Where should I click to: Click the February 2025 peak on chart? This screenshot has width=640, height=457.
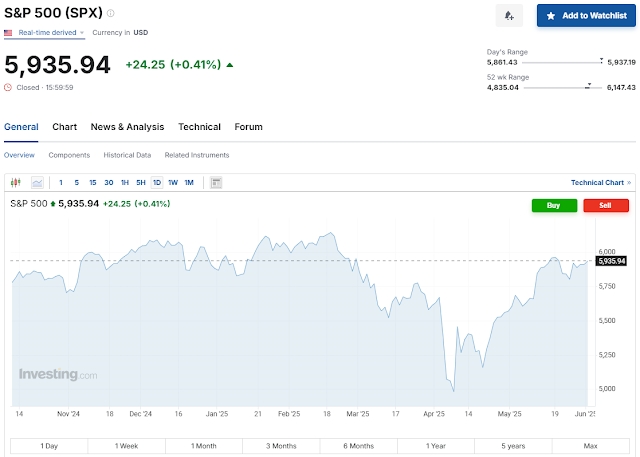331,233
